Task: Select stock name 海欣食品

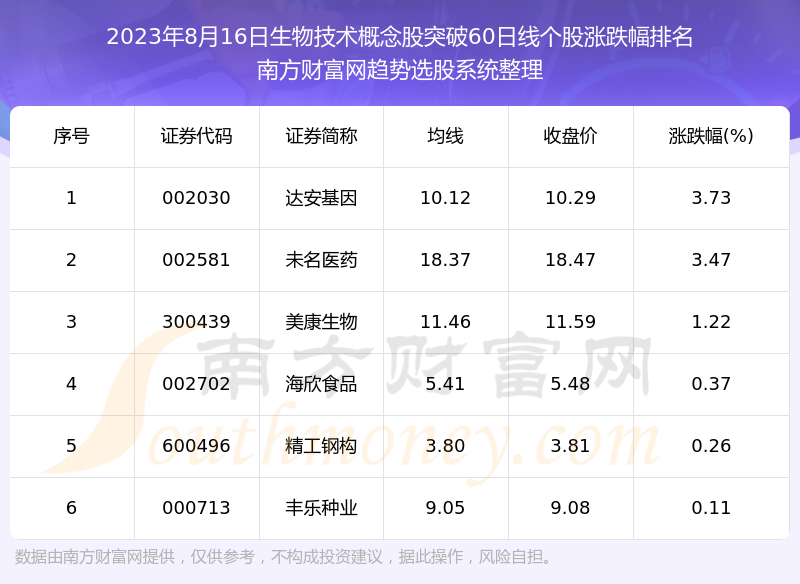Action: pyautogui.click(x=321, y=384)
